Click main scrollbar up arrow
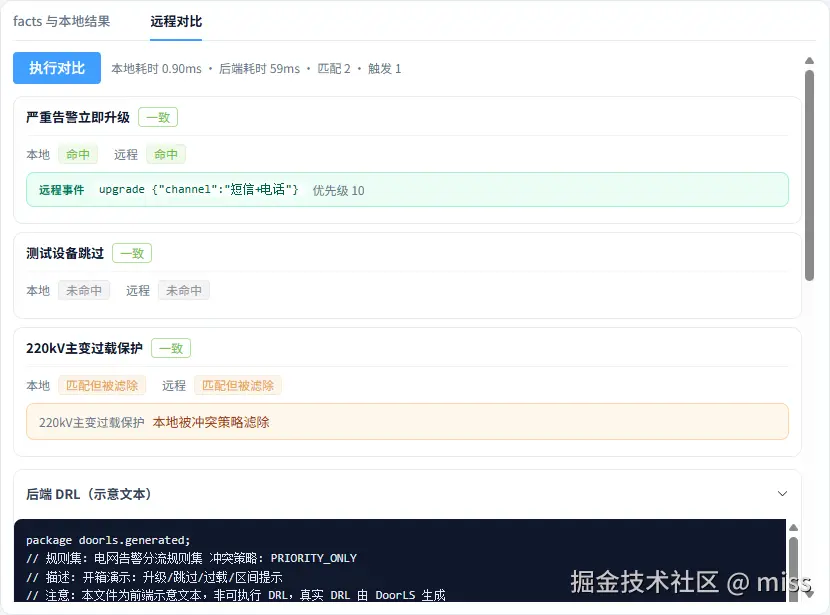Viewport: 830px width, 615px height. point(809,60)
